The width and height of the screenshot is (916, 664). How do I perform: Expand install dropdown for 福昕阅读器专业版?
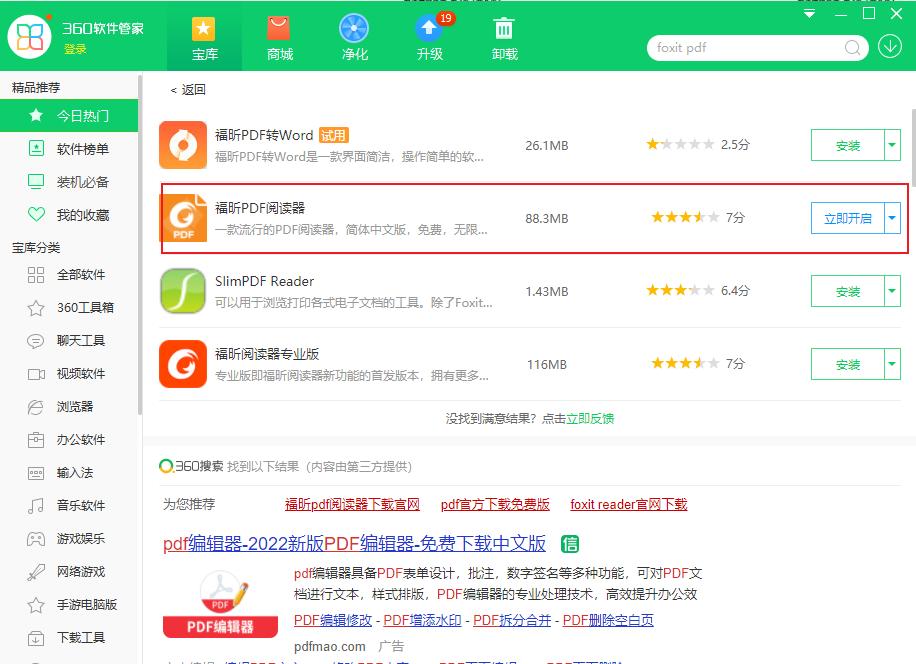pos(893,364)
